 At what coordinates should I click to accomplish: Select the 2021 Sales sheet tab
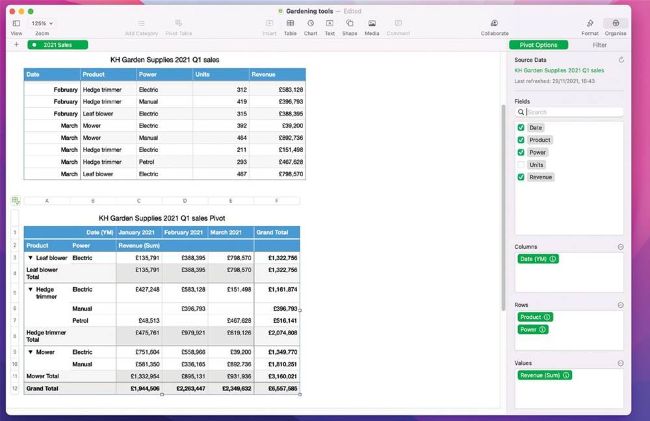click(x=59, y=45)
